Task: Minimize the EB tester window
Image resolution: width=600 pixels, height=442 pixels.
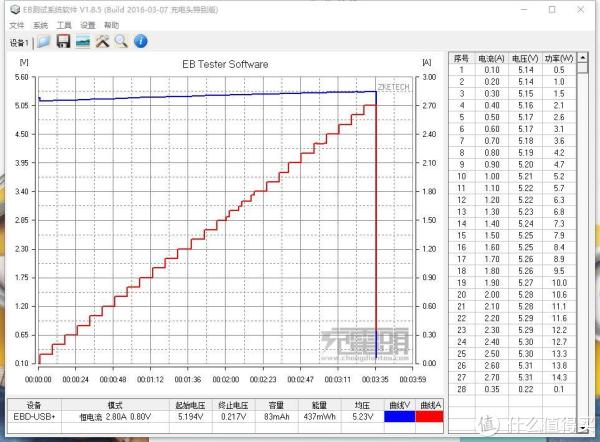Action: click(x=524, y=10)
